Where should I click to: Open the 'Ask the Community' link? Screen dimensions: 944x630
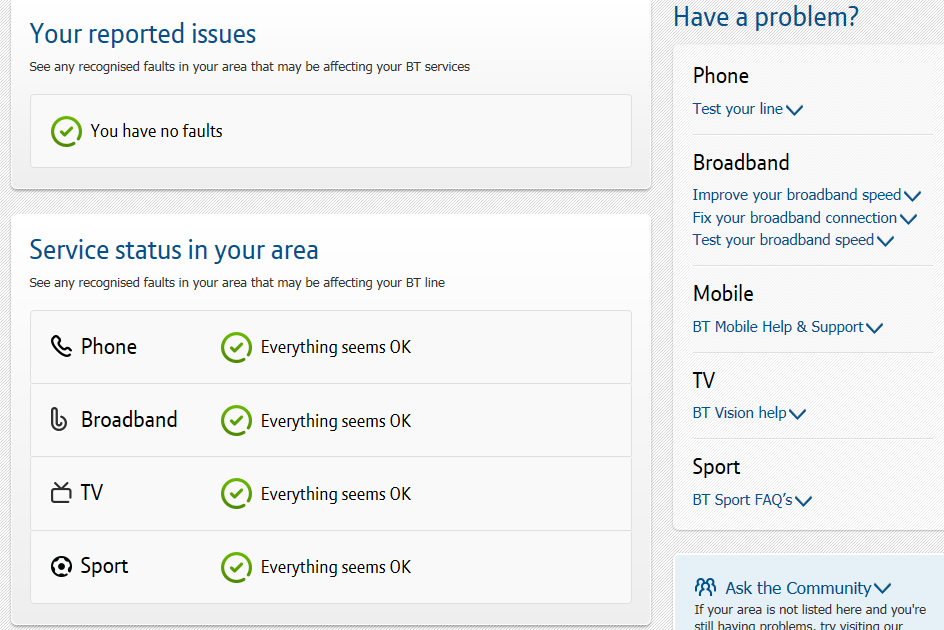tap(798, 588)
